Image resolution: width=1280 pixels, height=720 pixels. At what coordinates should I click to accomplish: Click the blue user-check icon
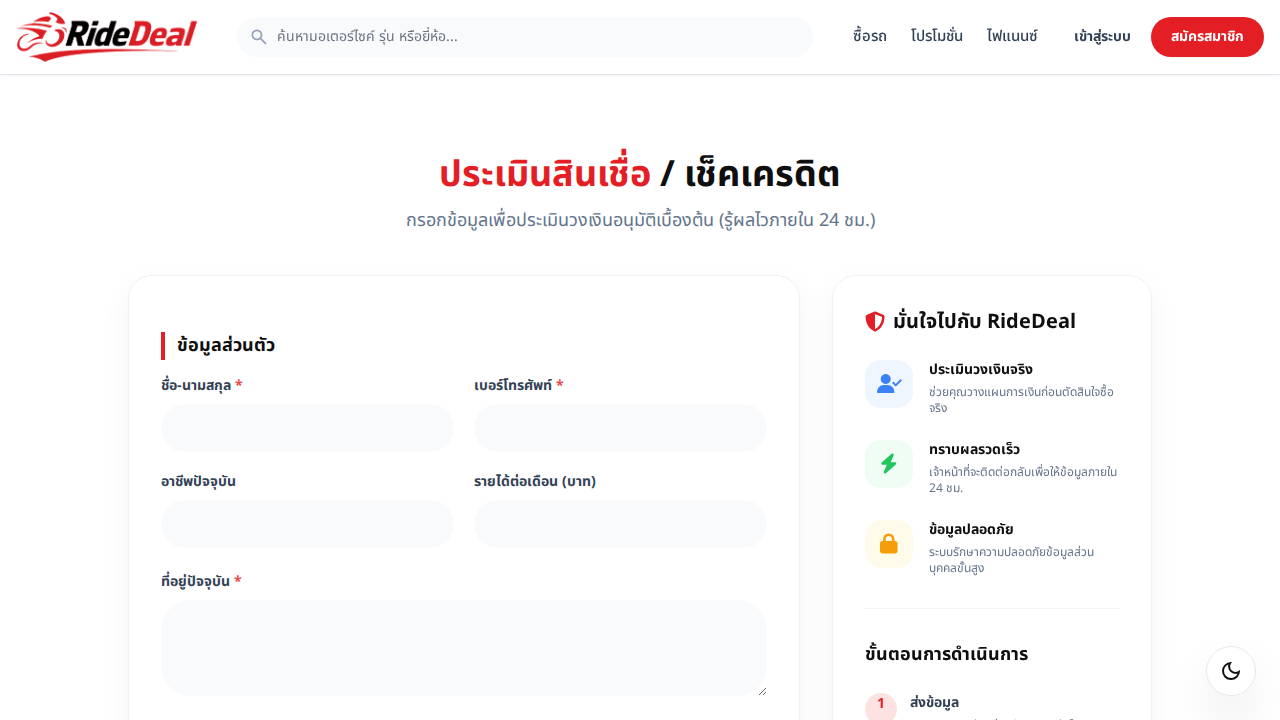(x=889, y=384)
